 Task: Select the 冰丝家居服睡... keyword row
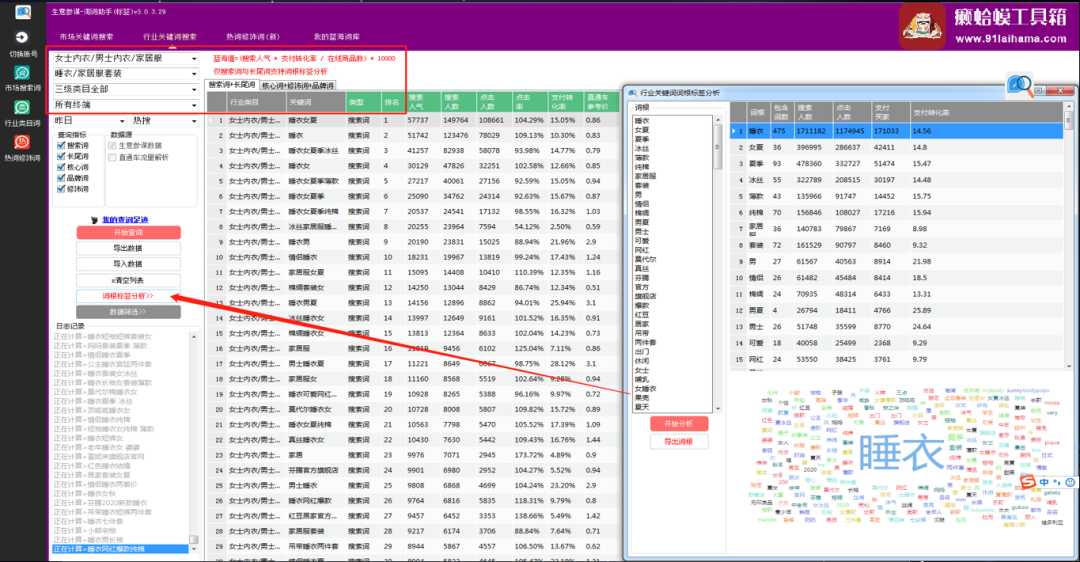click(x=413, y=227)
